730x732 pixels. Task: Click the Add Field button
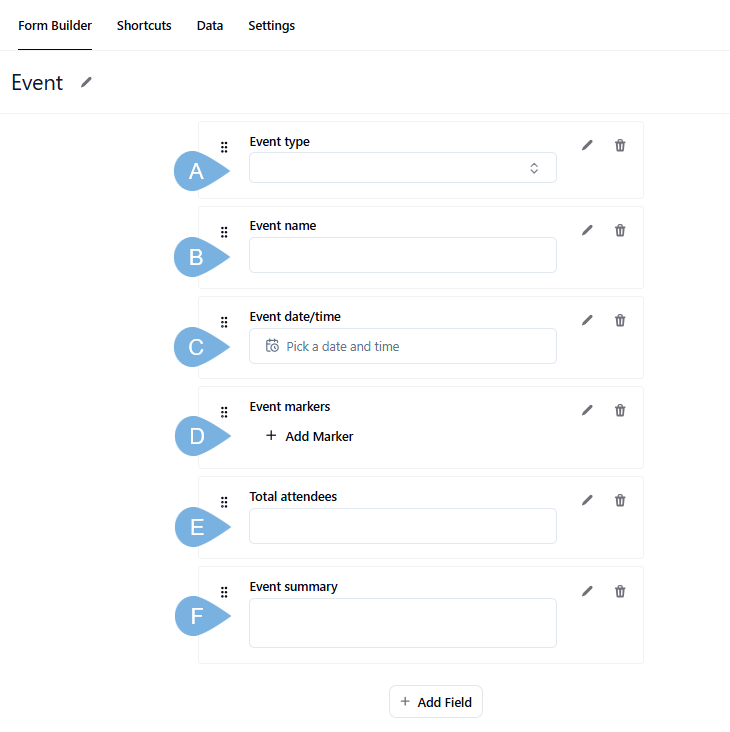pyautogui.click(x=436, y=702)
